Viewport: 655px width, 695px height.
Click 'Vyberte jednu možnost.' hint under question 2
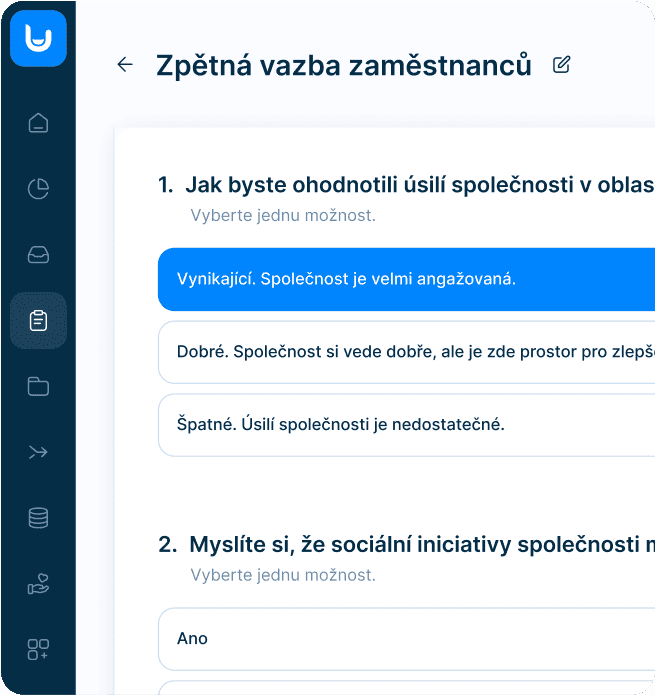282,575
